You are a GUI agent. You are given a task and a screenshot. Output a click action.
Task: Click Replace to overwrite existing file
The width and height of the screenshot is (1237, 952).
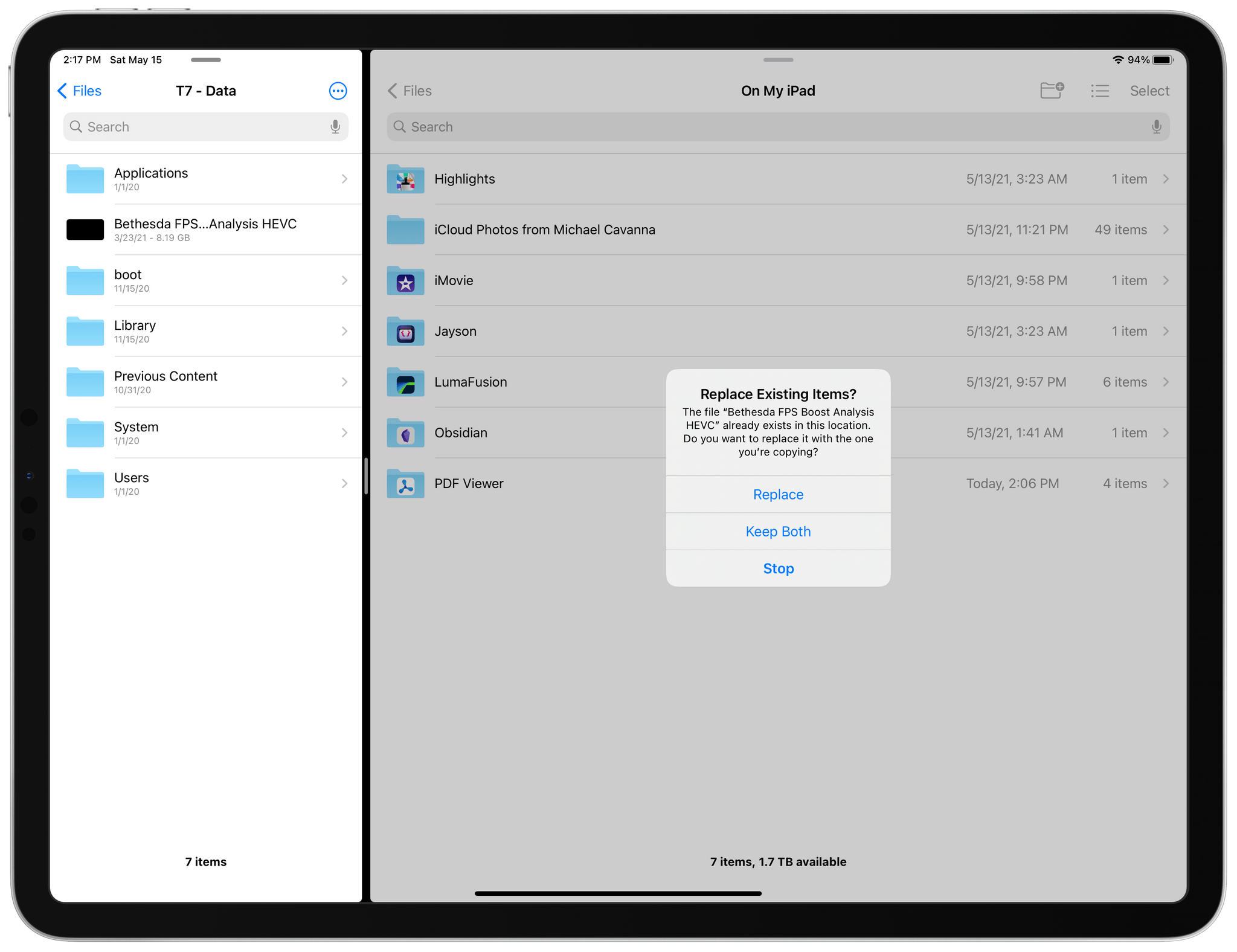point(780,494)
